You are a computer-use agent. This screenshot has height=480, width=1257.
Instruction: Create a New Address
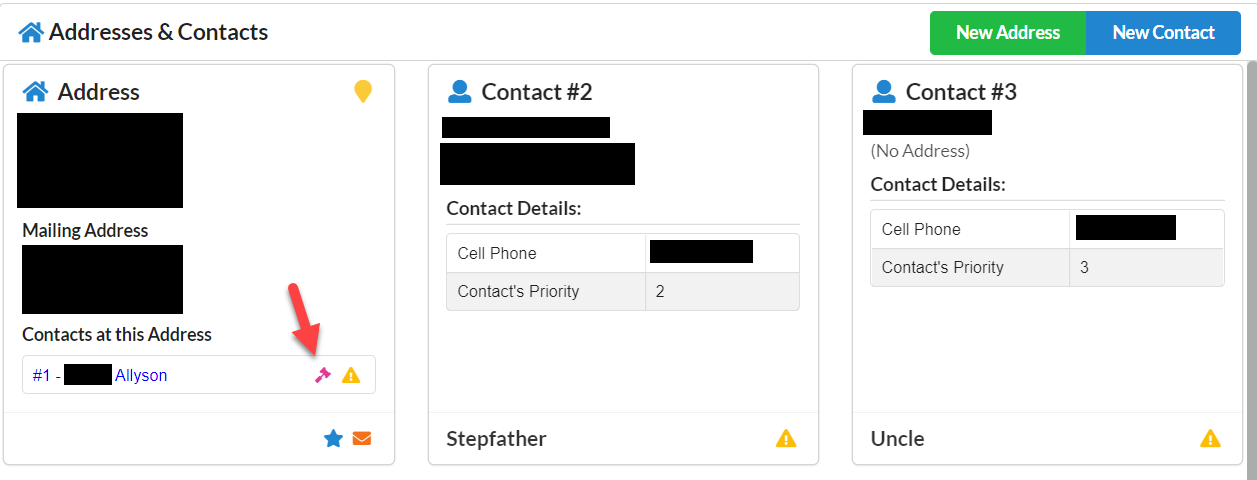pyautogui.click(x=1007, y=33)
